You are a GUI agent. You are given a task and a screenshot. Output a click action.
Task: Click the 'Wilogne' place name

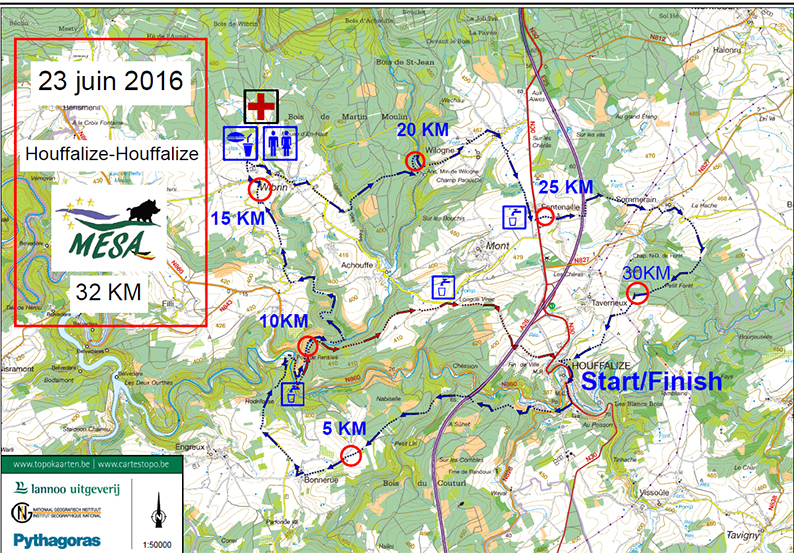[440, 151]
